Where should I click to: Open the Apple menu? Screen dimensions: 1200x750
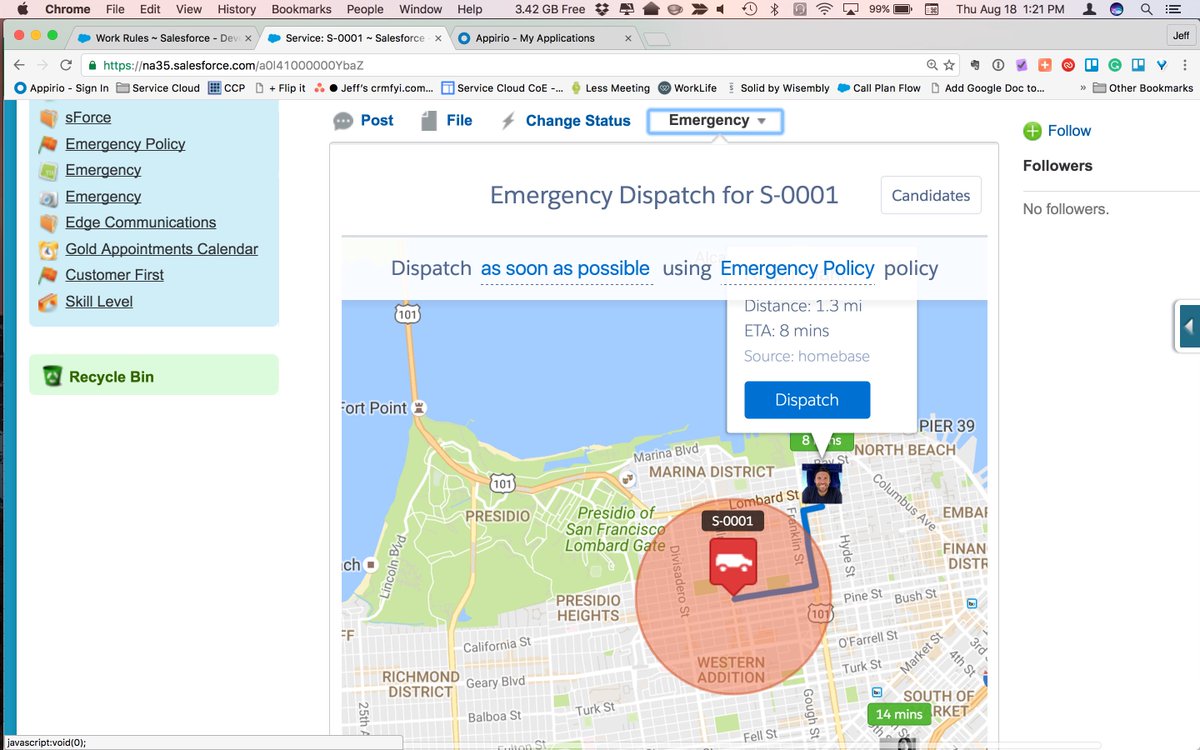[x=22, y=9]
